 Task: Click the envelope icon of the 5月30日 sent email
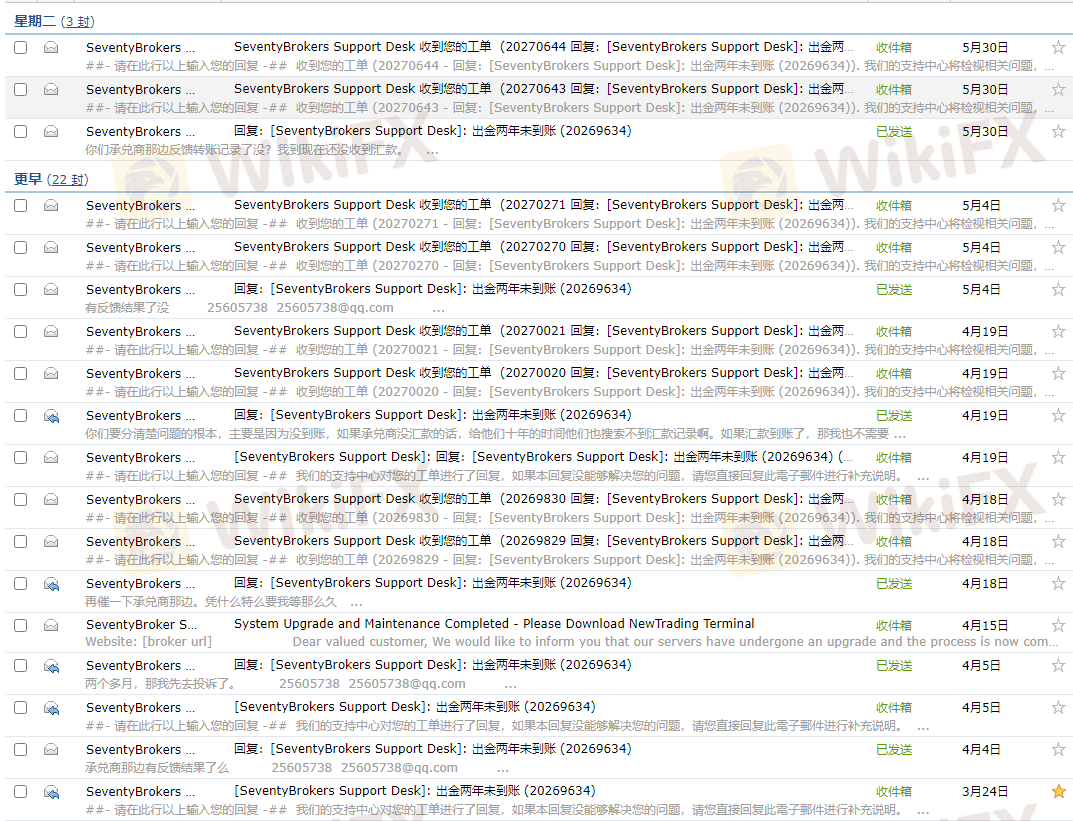[x=51, y=131]
